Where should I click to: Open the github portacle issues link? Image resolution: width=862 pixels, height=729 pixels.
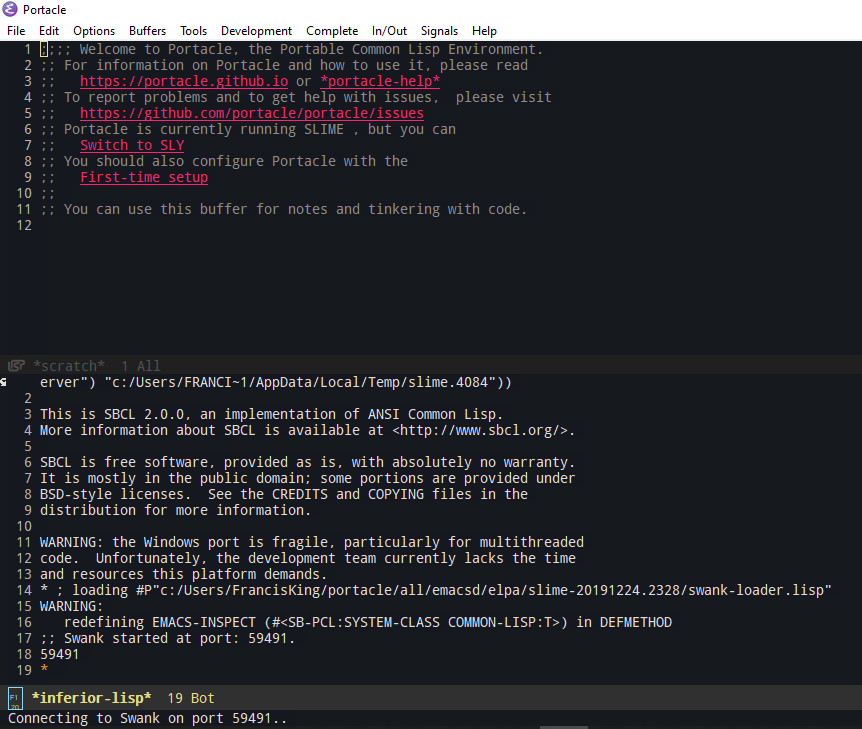(x=252, y=113)
